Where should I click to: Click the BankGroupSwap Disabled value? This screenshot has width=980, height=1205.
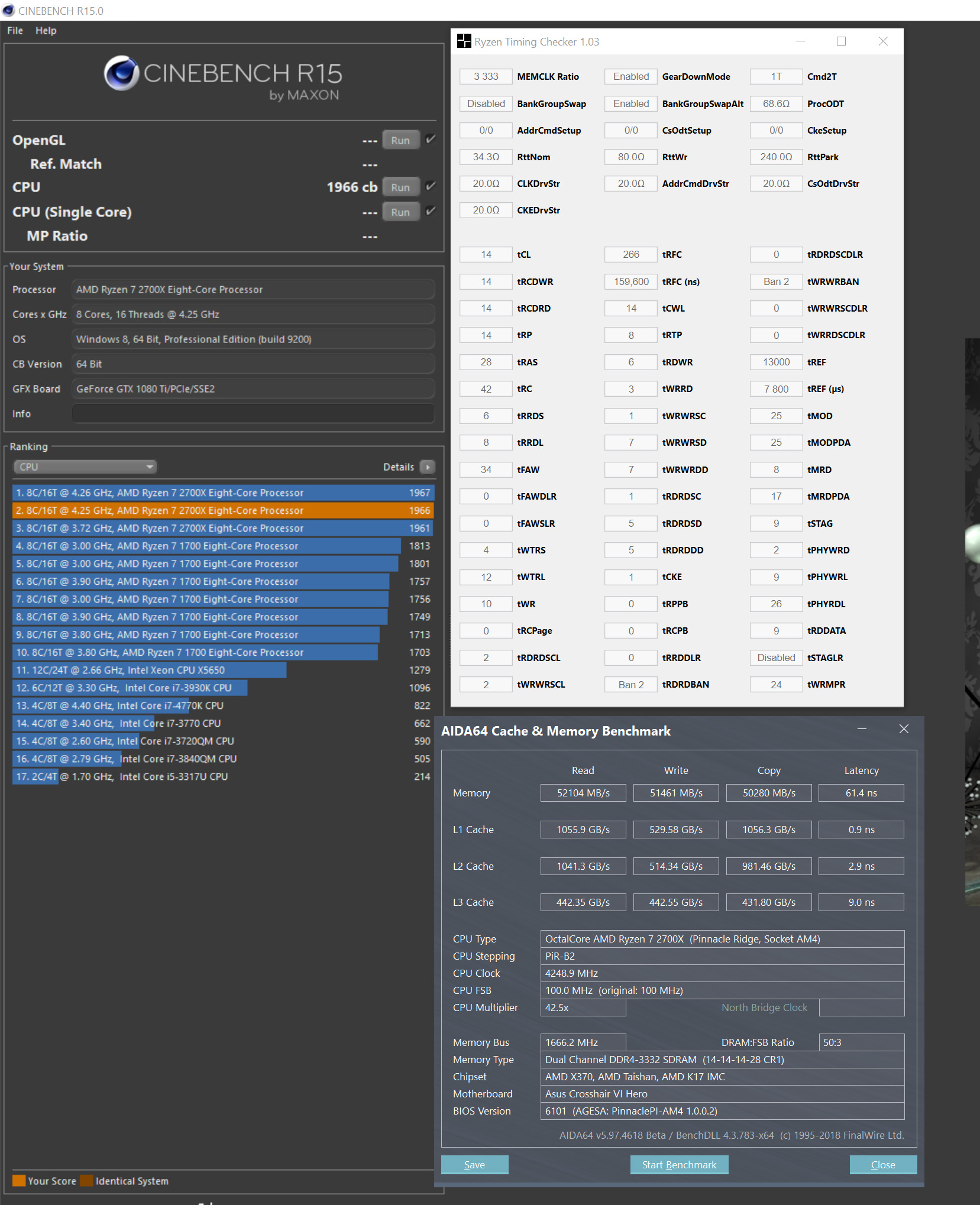click(x=486, y=103)
